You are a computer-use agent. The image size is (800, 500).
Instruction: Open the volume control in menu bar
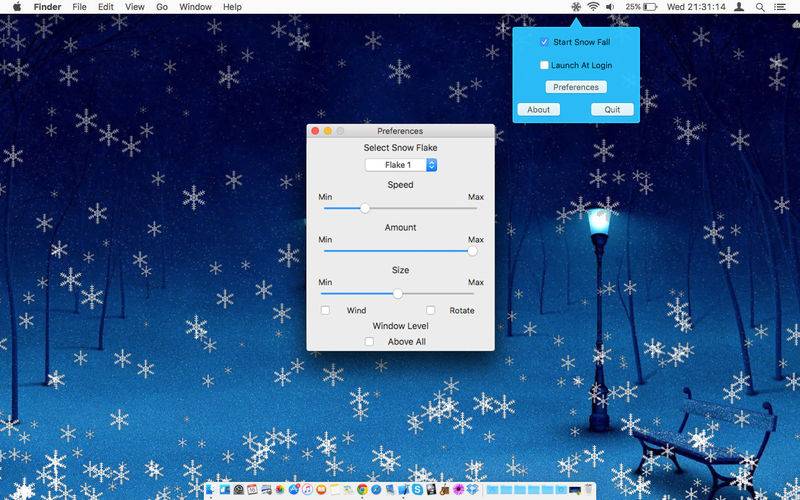[x=610, y=7]
